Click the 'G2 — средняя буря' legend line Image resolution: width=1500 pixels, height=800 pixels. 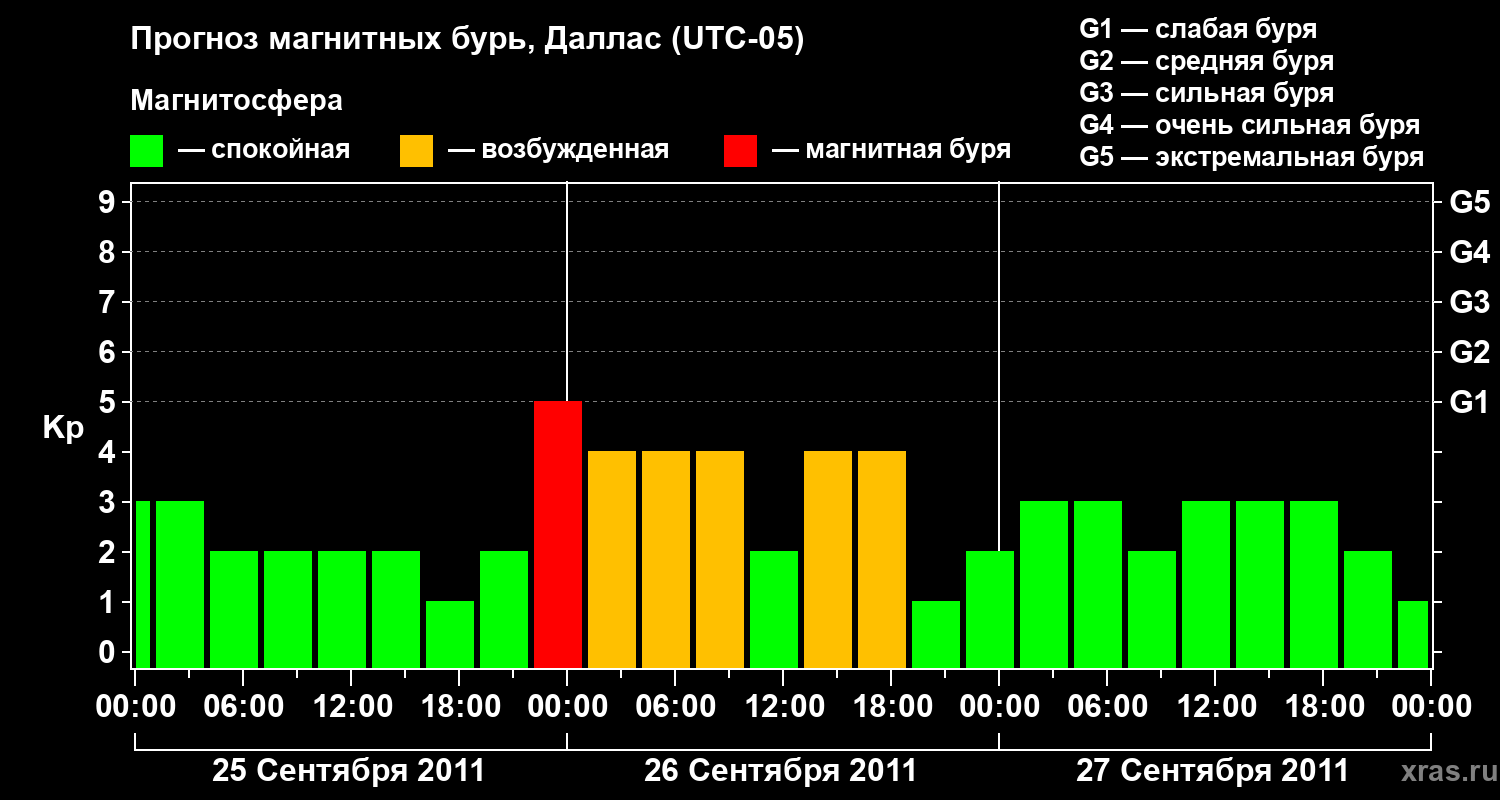[1206, 61]
